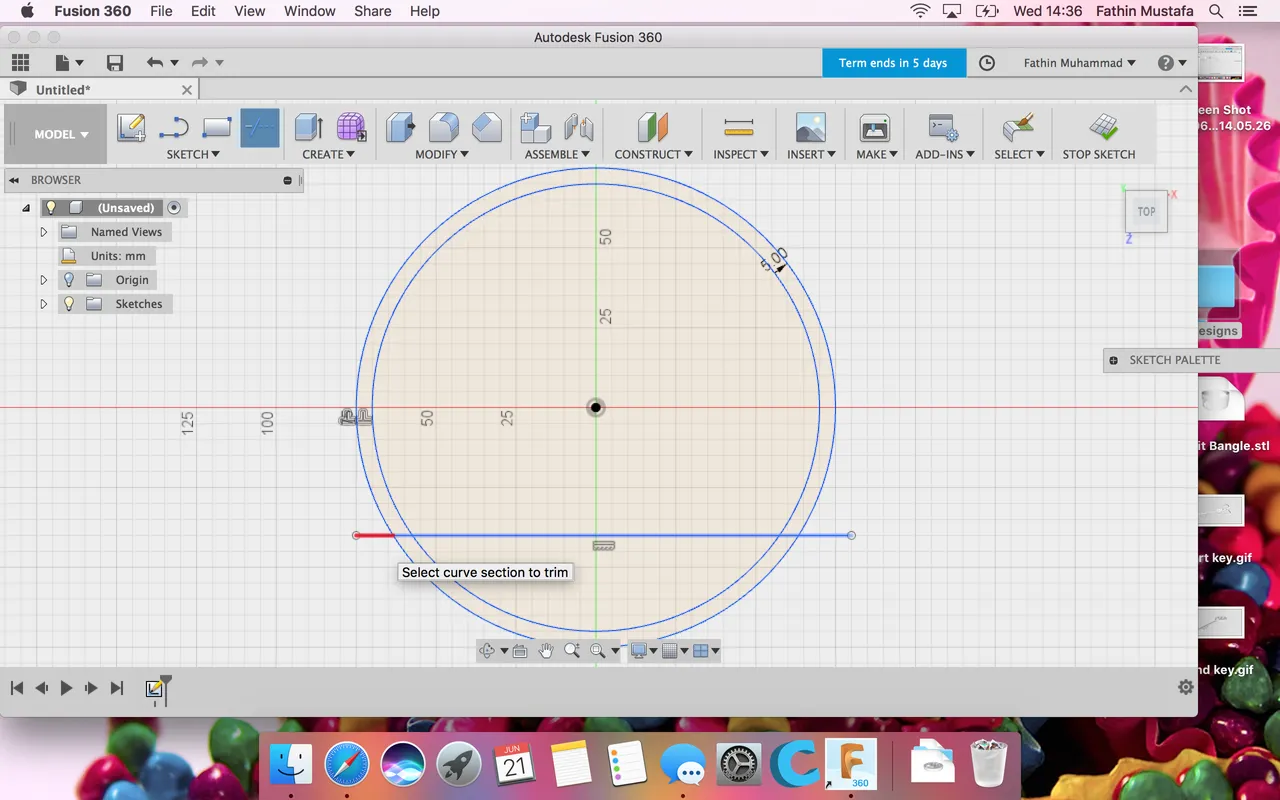Open the CONSTRUCT dropdown menu

coord(653,154)
